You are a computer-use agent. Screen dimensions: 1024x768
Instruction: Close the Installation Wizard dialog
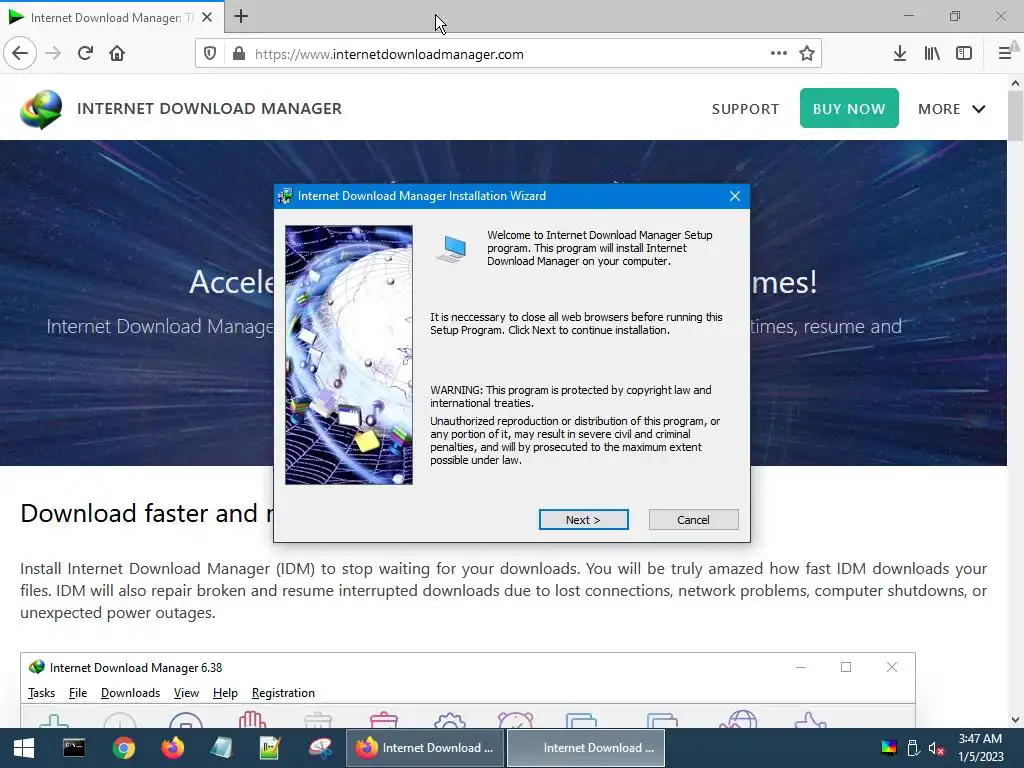[735, 196]
